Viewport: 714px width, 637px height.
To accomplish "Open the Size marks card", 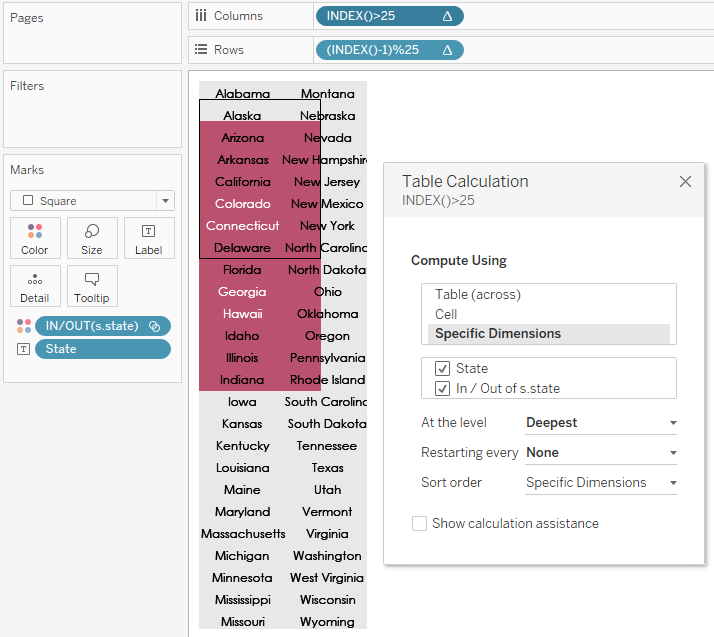I will click(x=92, y=238).
